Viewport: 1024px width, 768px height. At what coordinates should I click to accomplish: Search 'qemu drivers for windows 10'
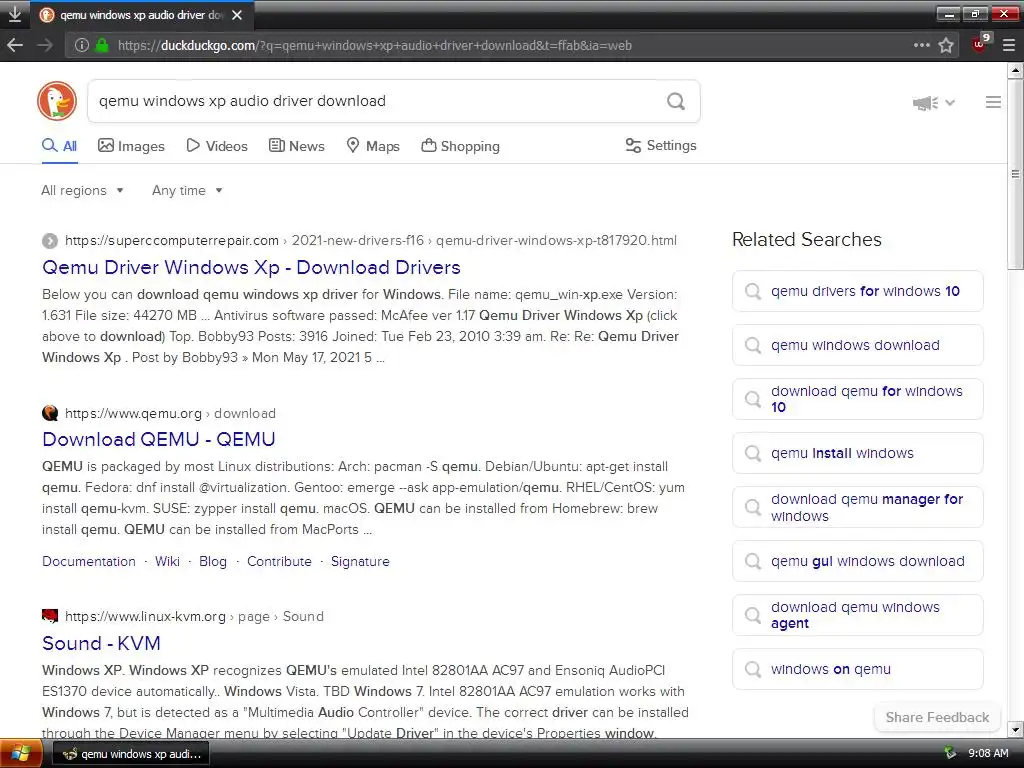point(857,291)
